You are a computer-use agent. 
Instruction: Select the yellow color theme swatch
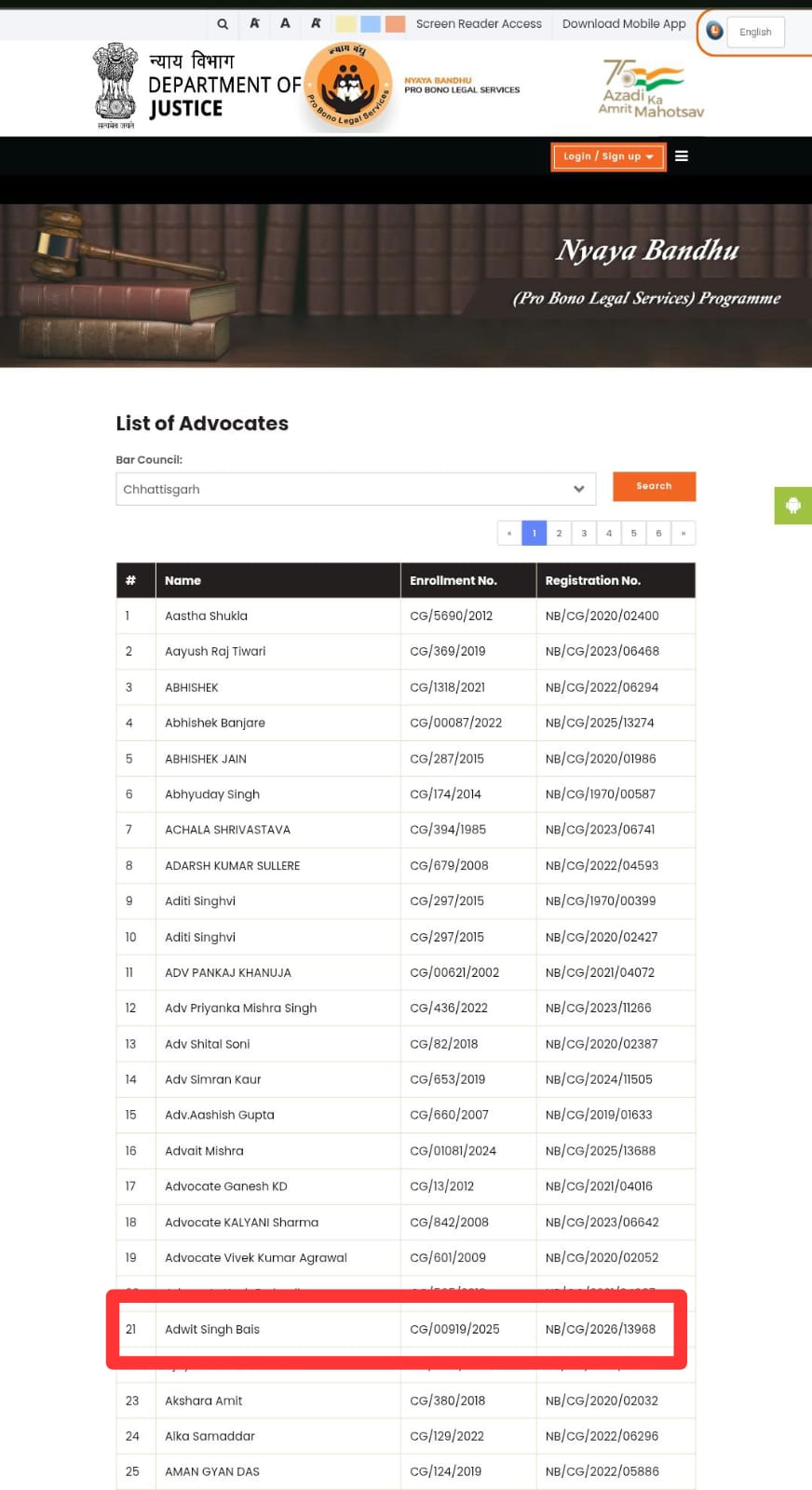click(345, 24)
